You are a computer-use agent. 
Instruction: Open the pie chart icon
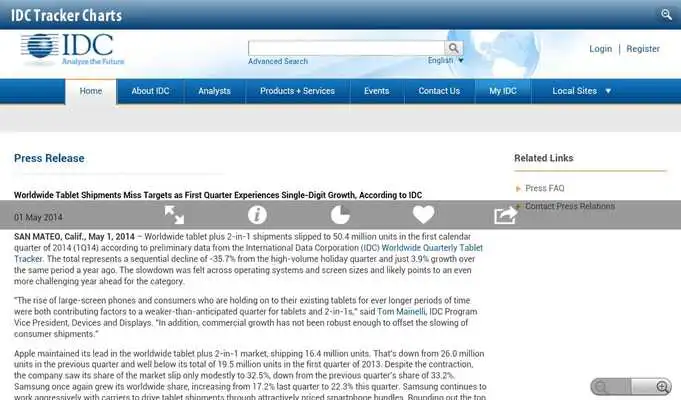340,215
